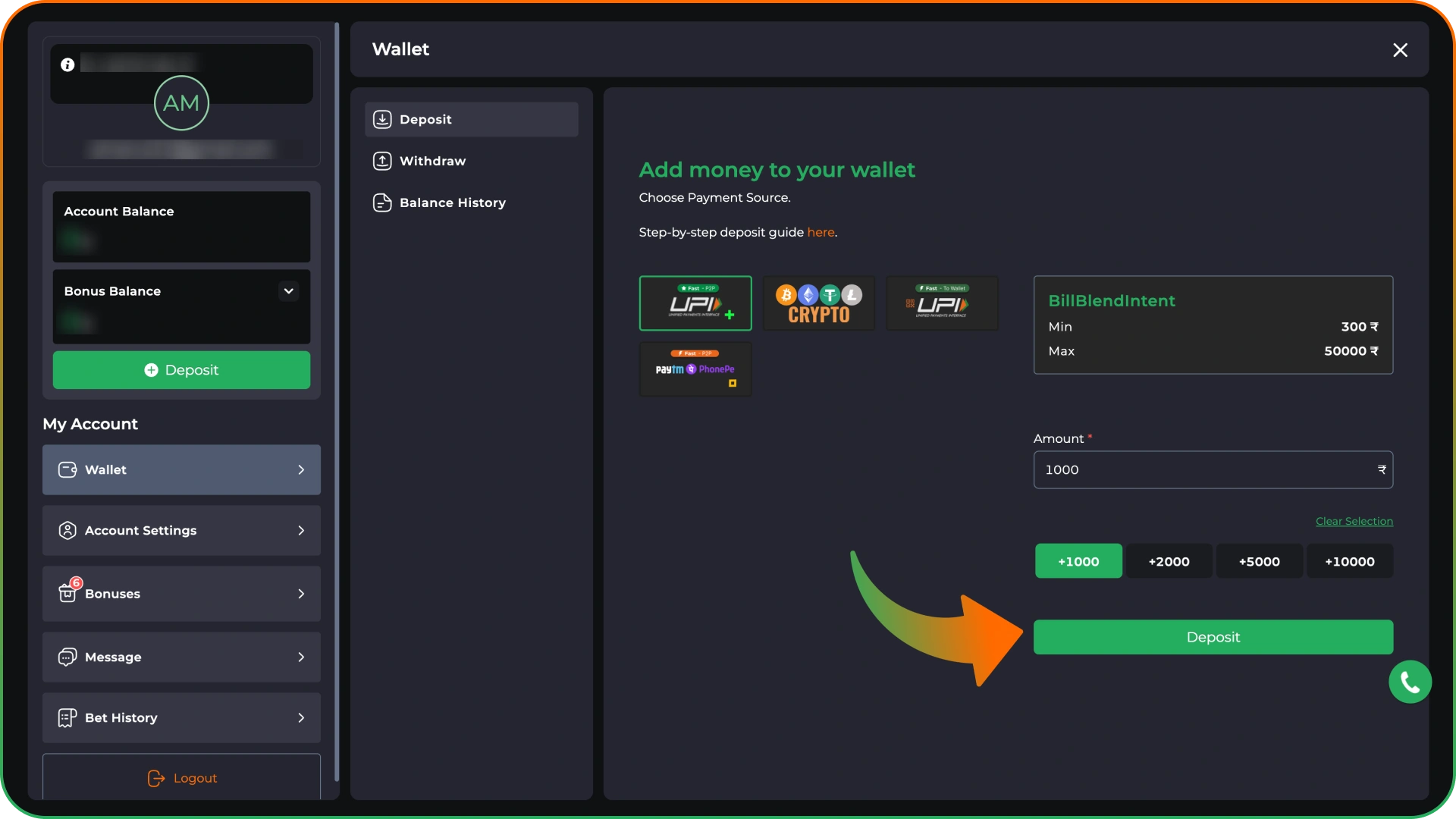Open Wallet section via its chevron
Screen dimensions: 1456x819
tap(301, 470)
